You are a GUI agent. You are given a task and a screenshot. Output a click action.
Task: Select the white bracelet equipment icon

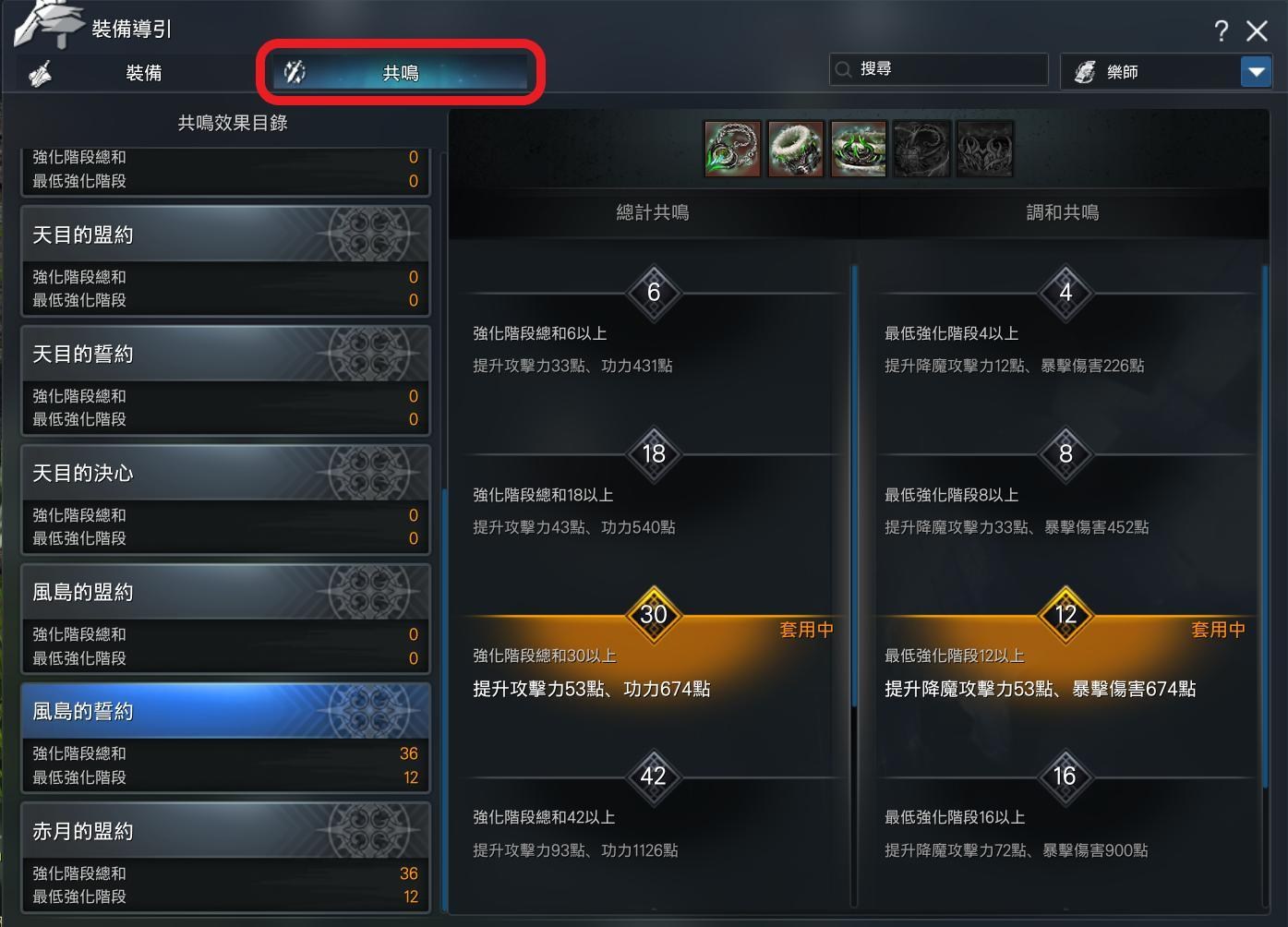click(795, 149)
